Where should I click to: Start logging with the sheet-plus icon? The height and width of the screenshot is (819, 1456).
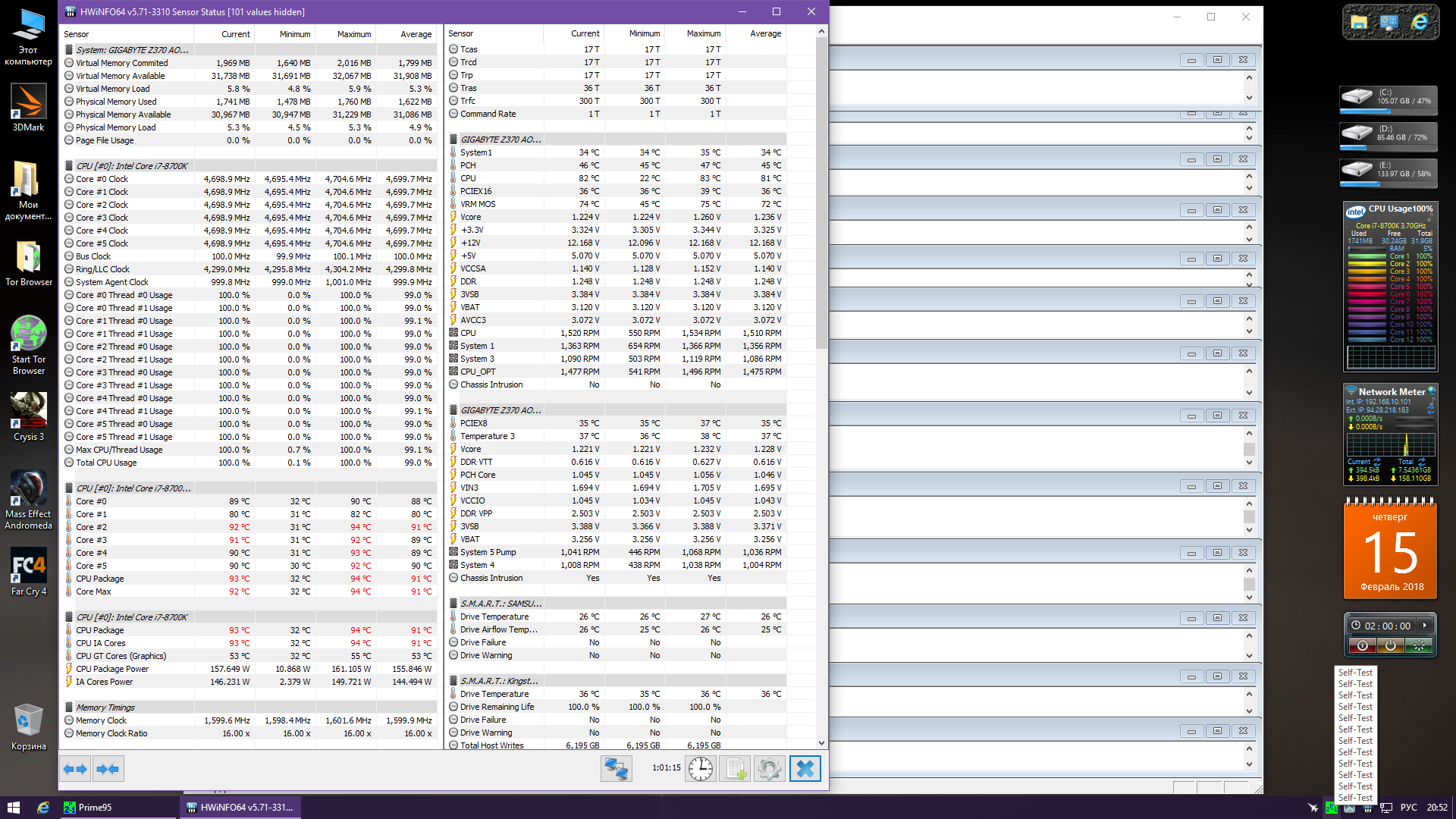tap(735, 769)
